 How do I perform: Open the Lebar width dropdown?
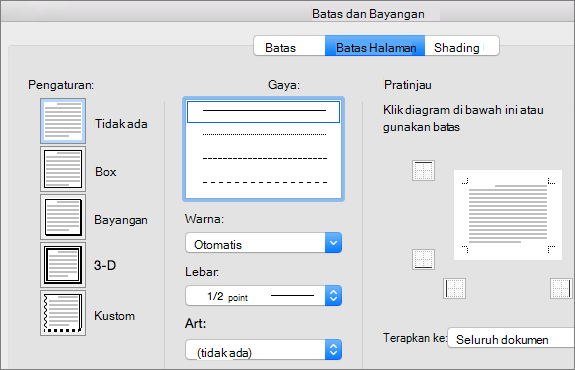[264, 296]
